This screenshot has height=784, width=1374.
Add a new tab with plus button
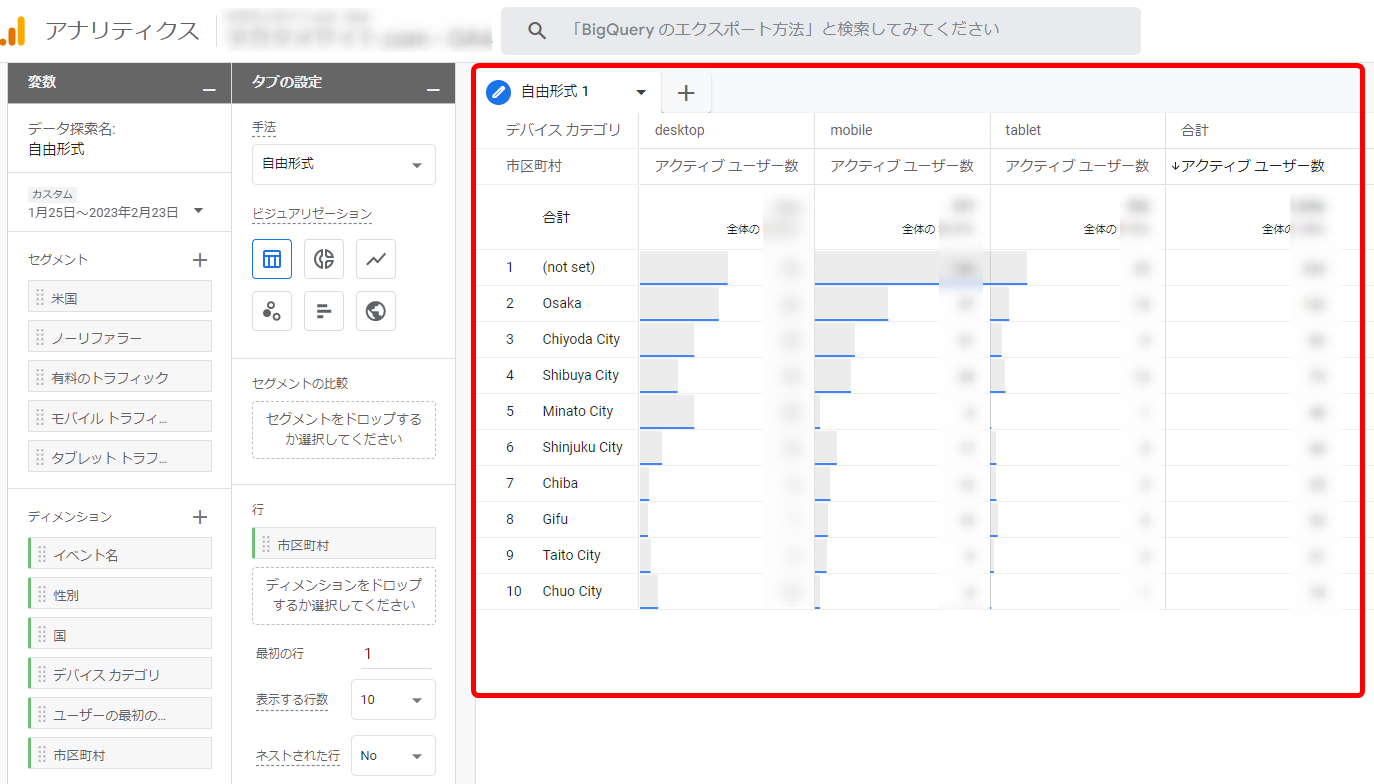[x=686, y=93]
